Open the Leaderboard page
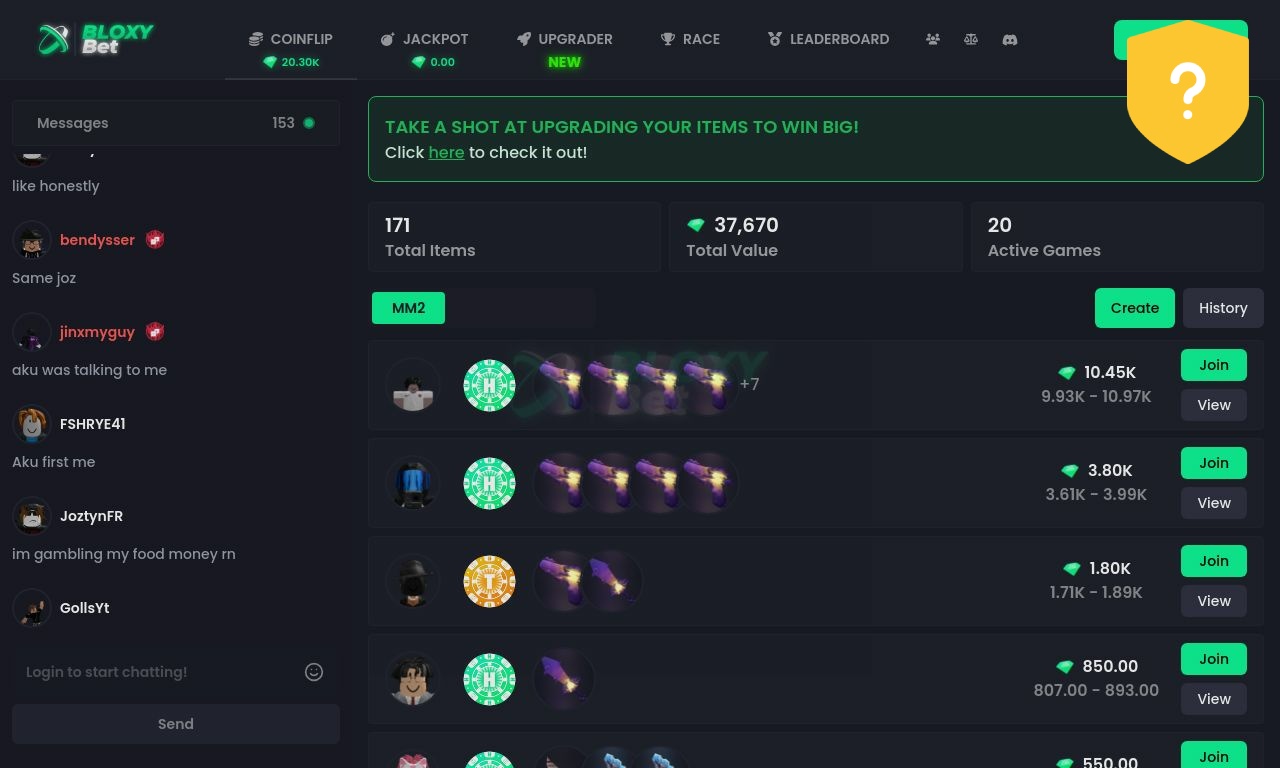This screenshot has width=1280, height=768. (x=828, y=39)
